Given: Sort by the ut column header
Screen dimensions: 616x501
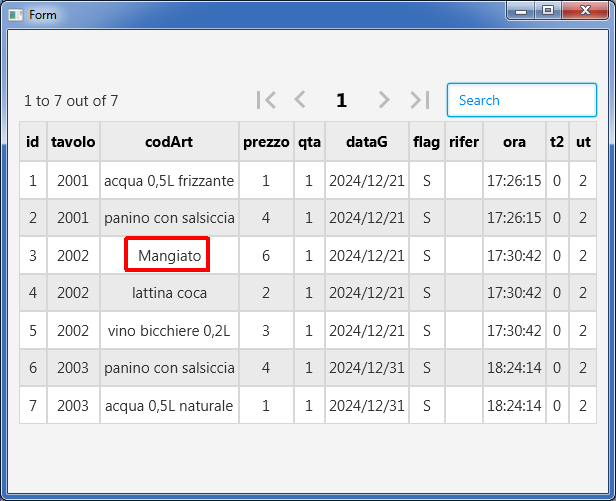Looking at the screenshot, I should [583, 141].
